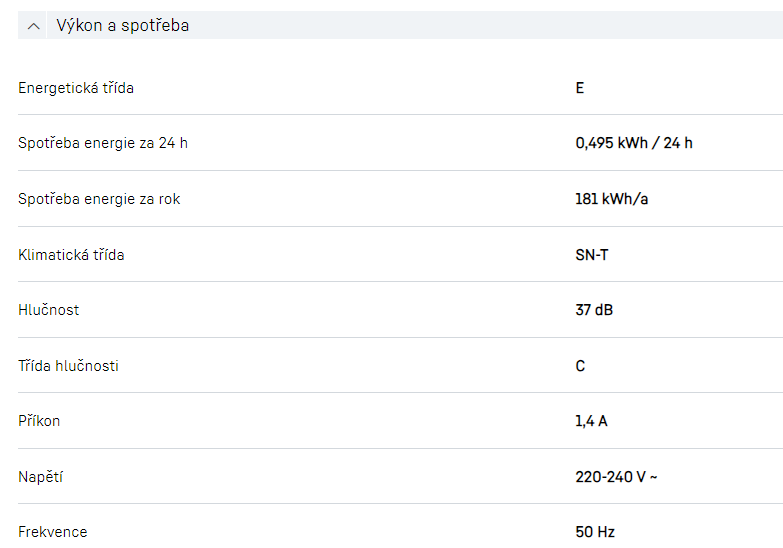The width and height of the screenshot is (783, 548).
Task: Click the Spotřeba energie za 24 h label
Action: pyautogui.click(x=103, y=143)
